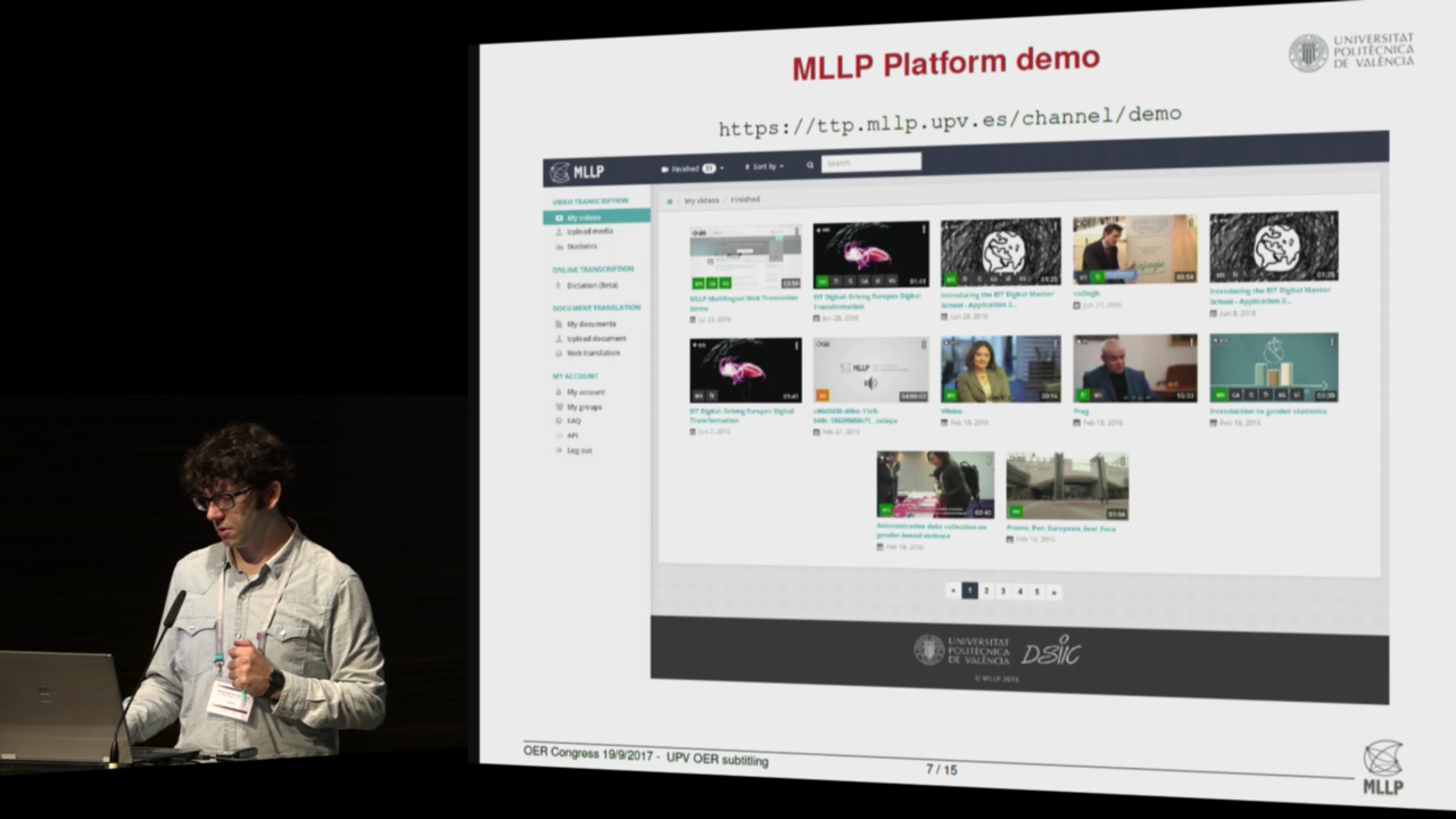Open Promo European Seat video thumbnail
This screenshot has height=819, width=1456.
pyautogui.click(x=1067, y=487)
